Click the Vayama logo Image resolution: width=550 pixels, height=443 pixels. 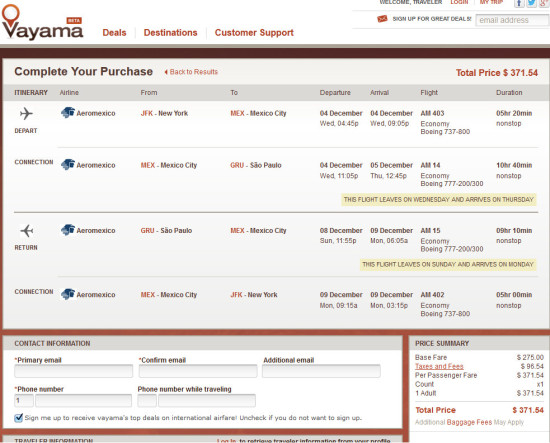click(42, 22)
